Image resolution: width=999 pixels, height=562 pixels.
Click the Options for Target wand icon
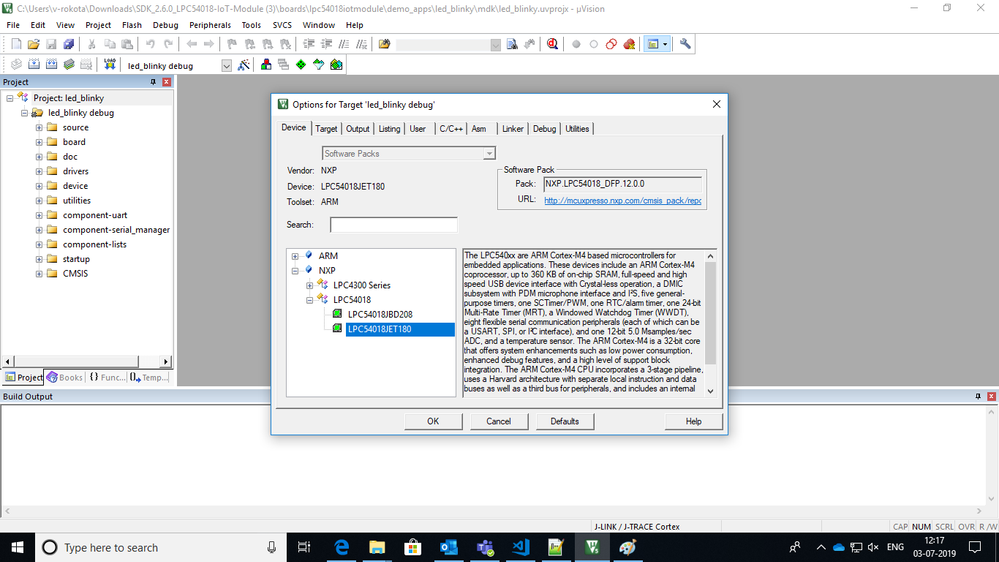coord(243,65)
